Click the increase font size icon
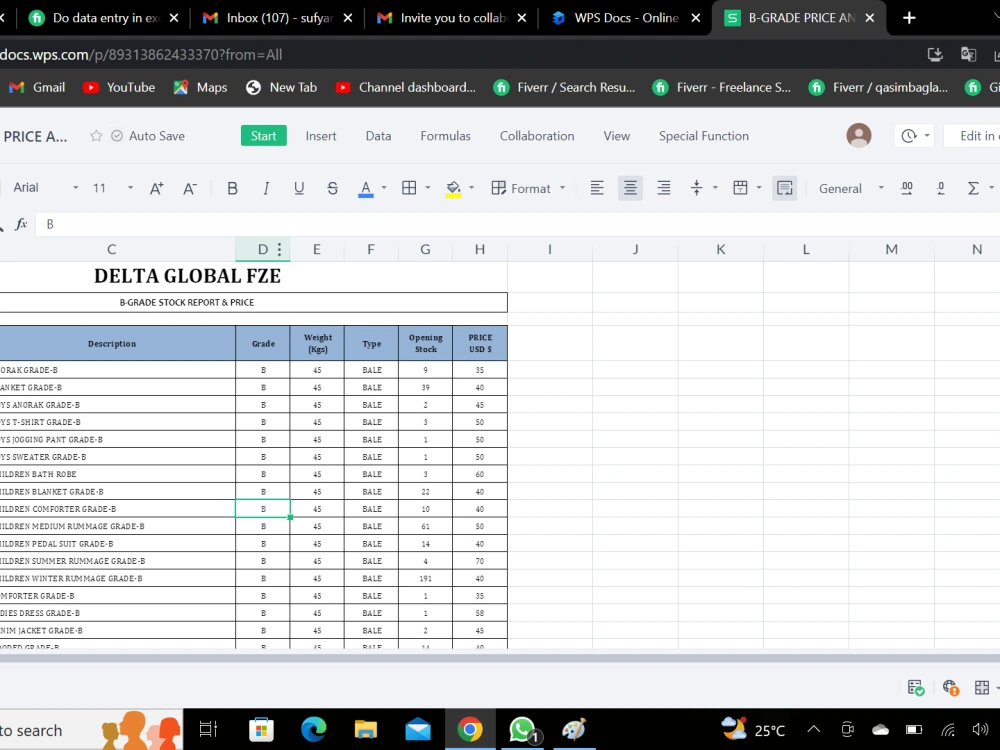The image size is (1000, 750). click(x=155, y=186)
